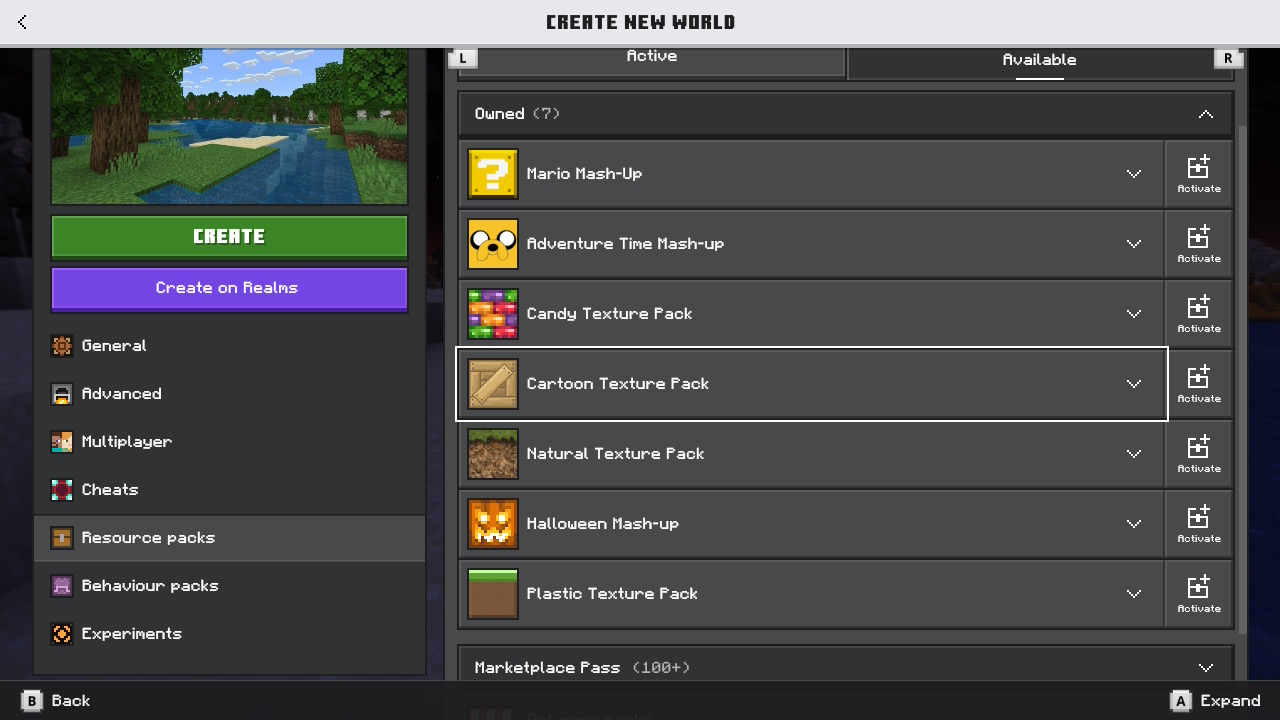Activate the Cartoon Texture Pack
The width and height of the screenshot is (1280, 720).
pos(1199,384)
